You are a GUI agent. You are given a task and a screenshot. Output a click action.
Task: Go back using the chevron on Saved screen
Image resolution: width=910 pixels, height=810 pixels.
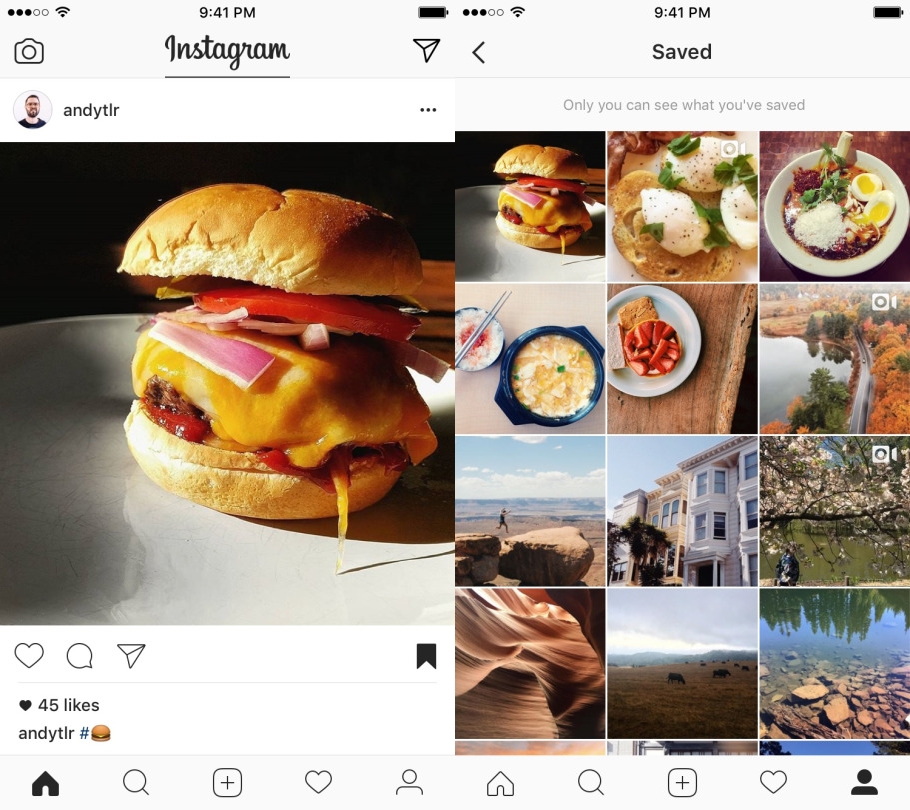[x=478, y=52]
